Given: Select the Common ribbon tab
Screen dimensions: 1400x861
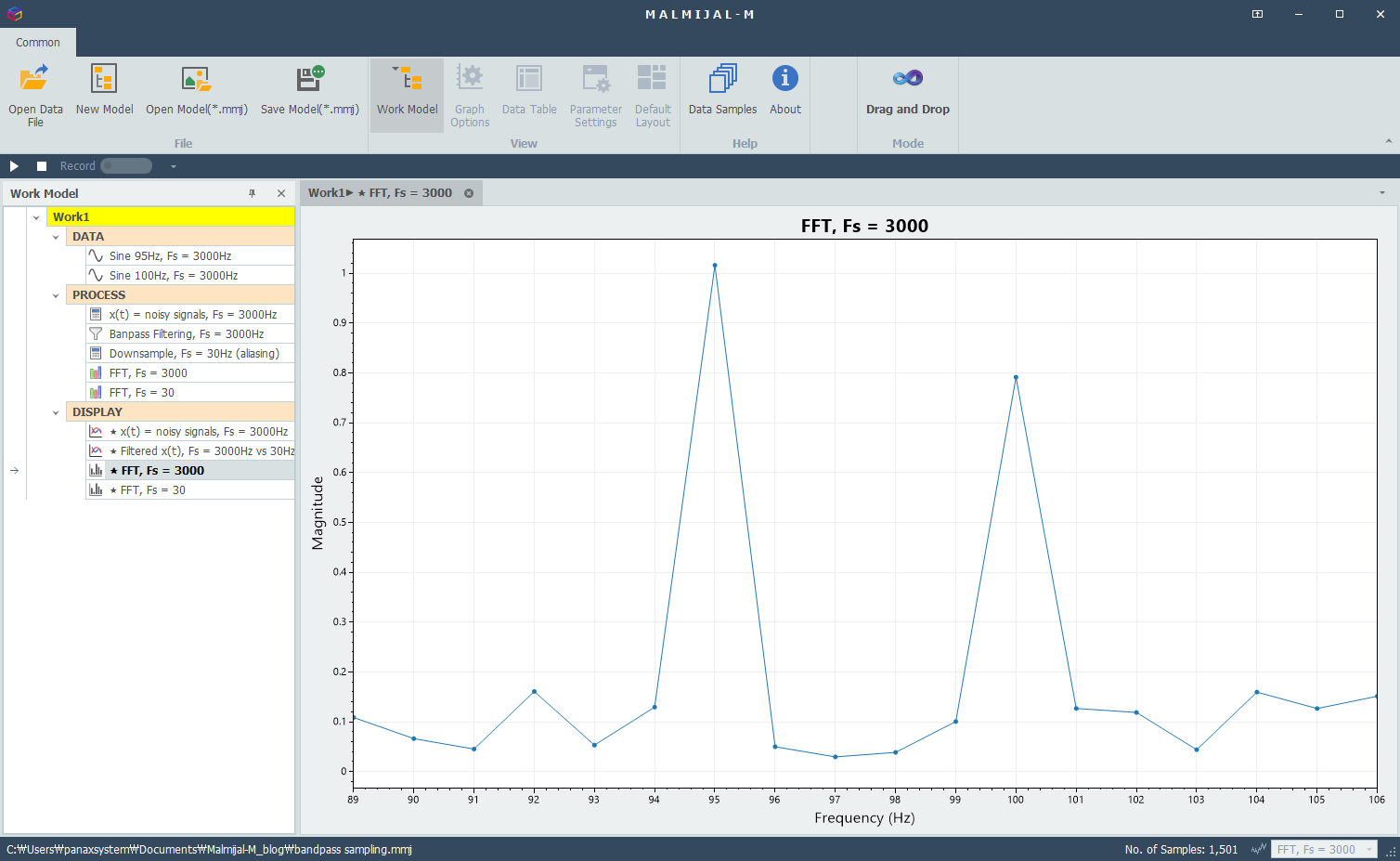Looking at the screenshot, I should click(x=38, y=42).
